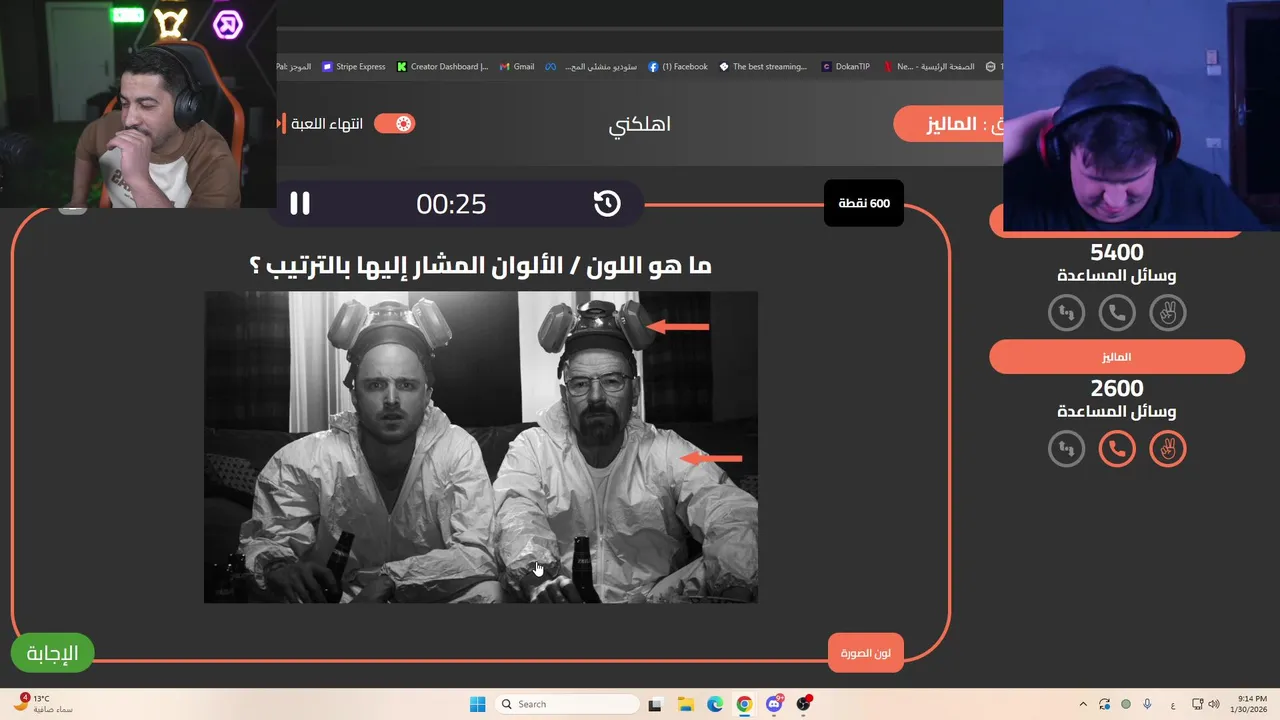Click the microphone tray icon
The width and height of the screenshot is (1280, 720).
click(x=1147, y=704)
